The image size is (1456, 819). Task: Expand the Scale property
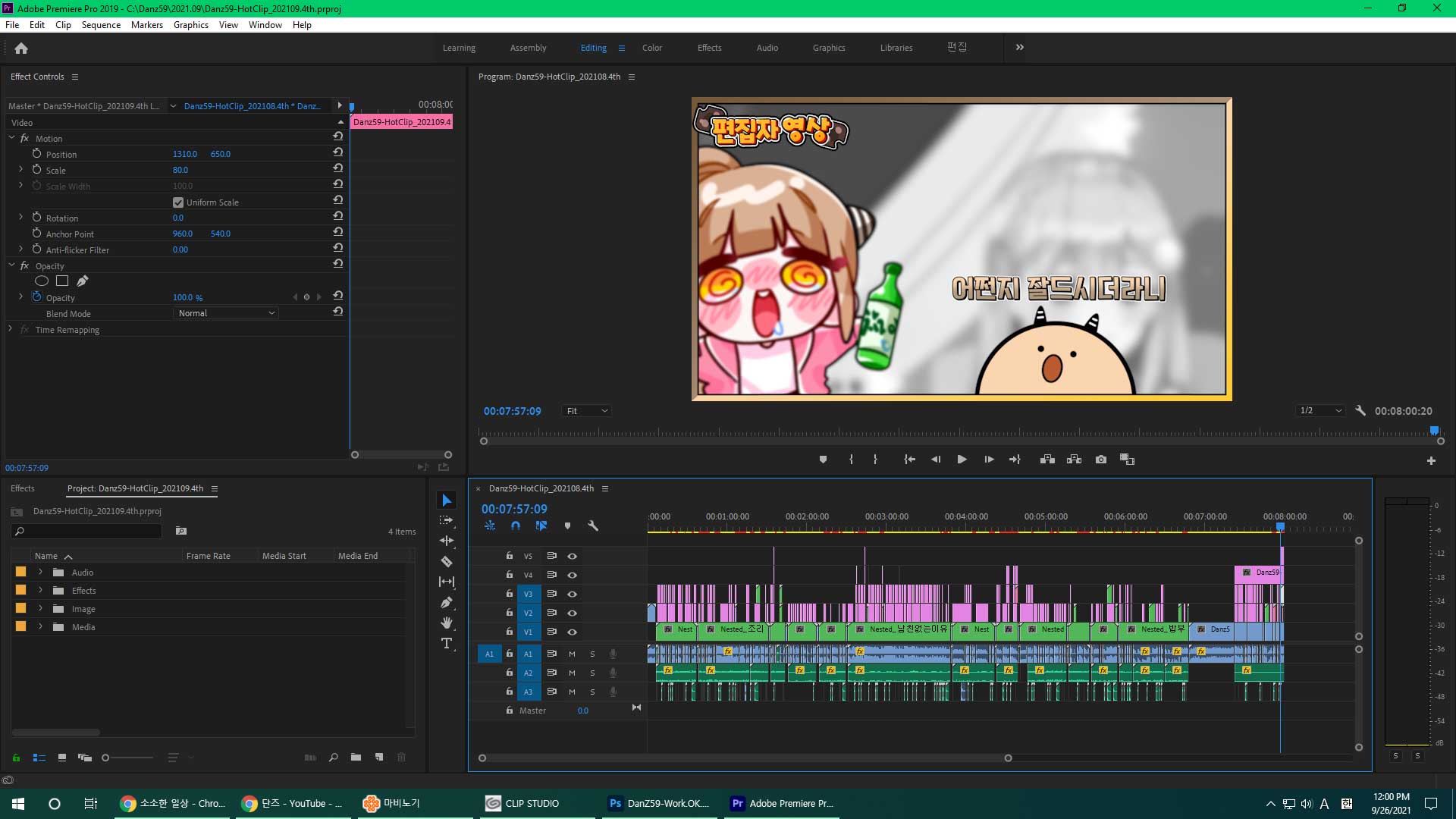point(20,169)
